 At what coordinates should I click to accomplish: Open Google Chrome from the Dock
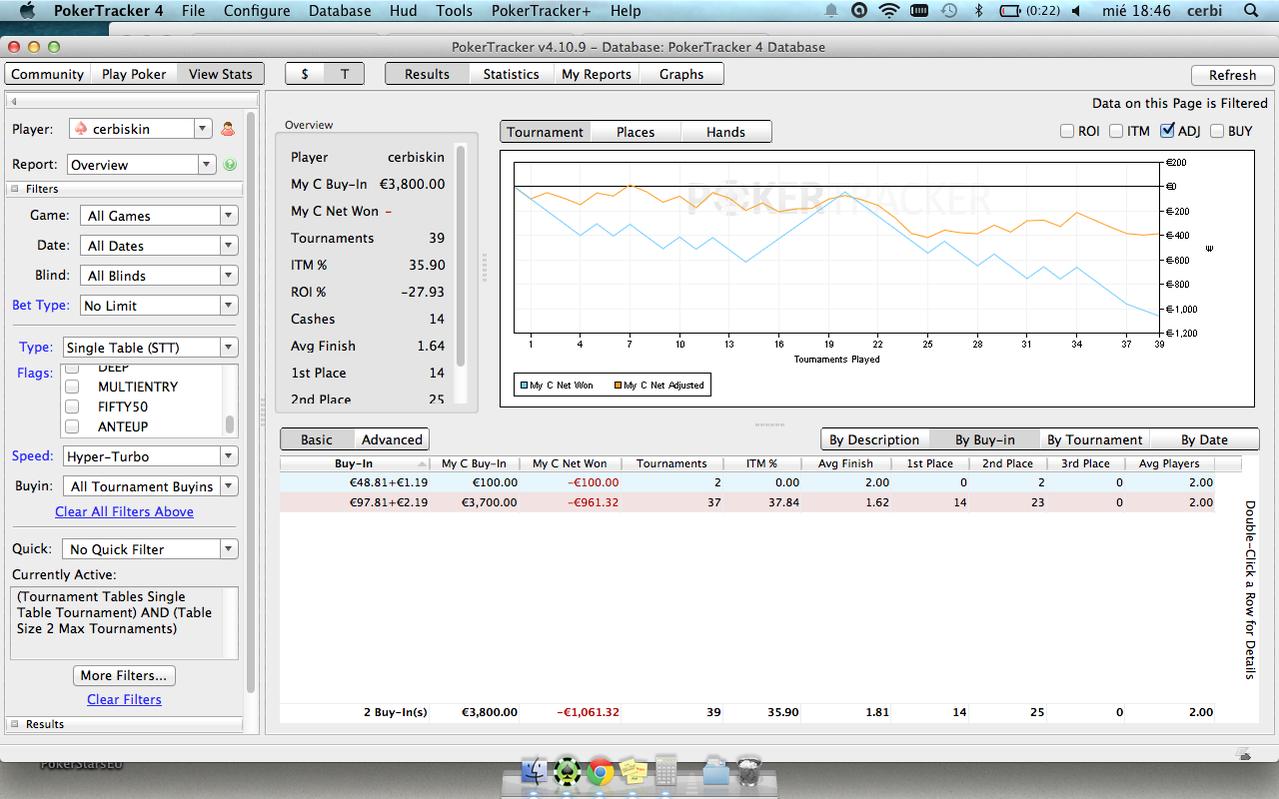(600, 772)
